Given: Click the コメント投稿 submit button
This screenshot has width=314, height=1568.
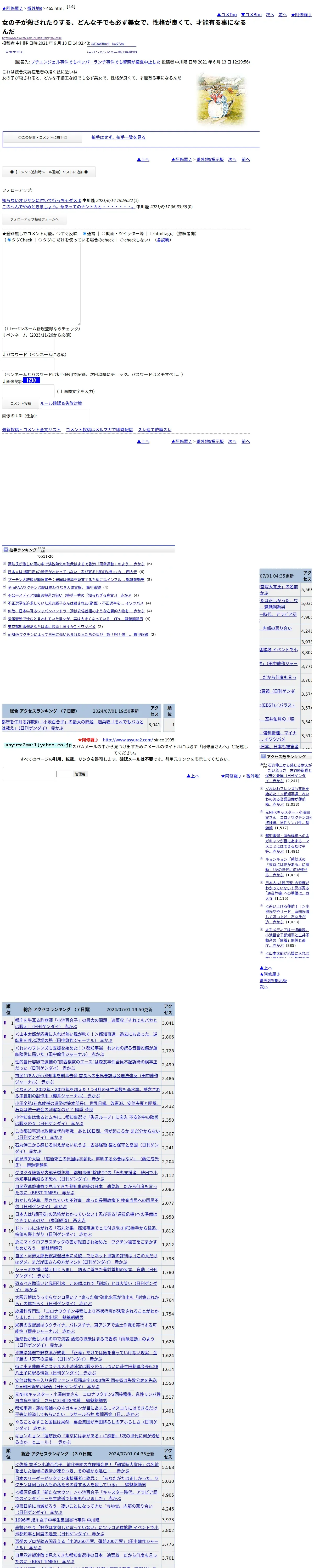Looking at the screenshot, I should [20, 403].
